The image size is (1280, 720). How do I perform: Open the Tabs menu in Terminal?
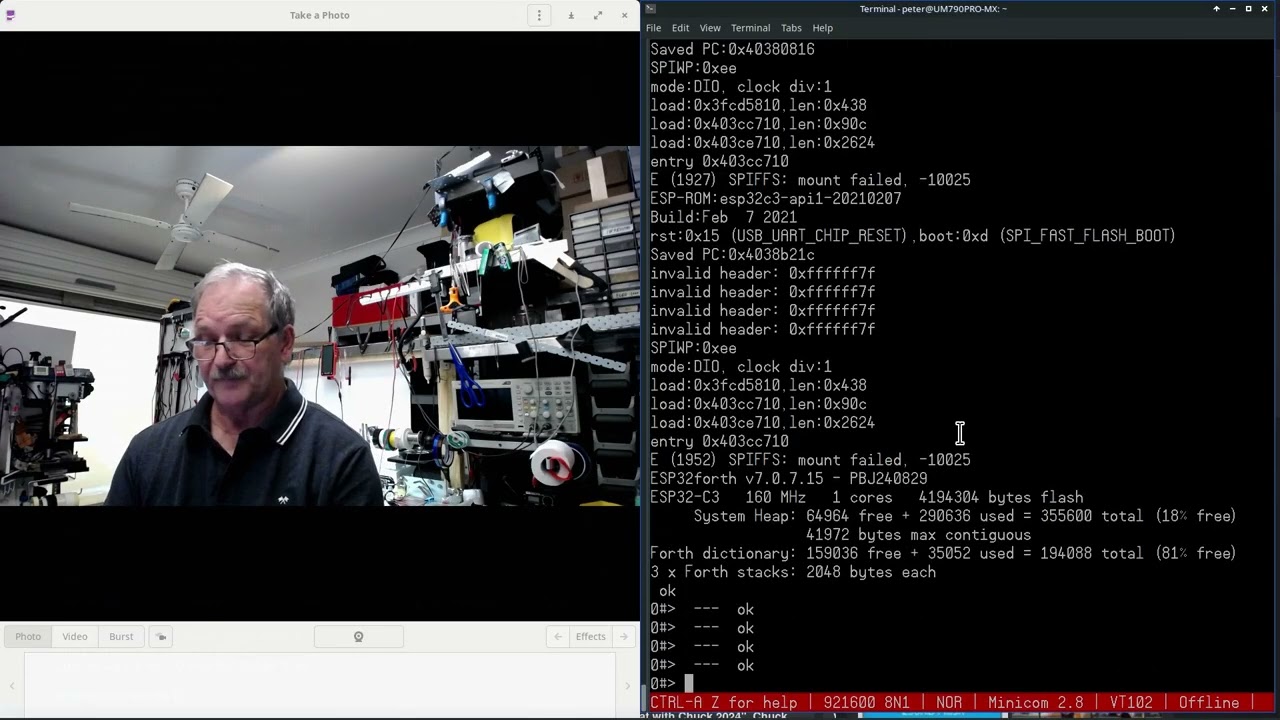pyautogui.click(x=791, y=28)
